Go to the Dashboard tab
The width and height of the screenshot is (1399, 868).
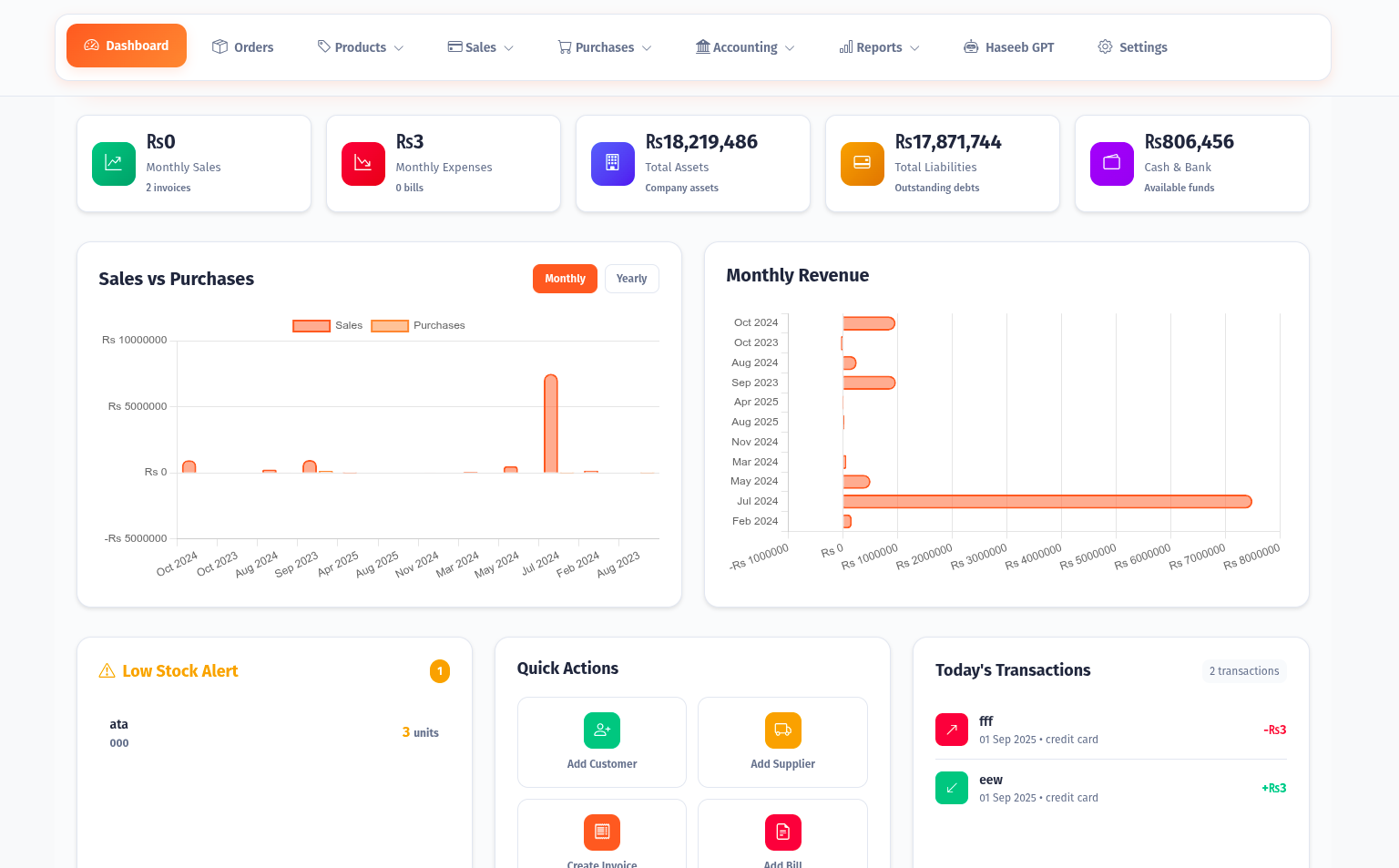coord(127,45)
